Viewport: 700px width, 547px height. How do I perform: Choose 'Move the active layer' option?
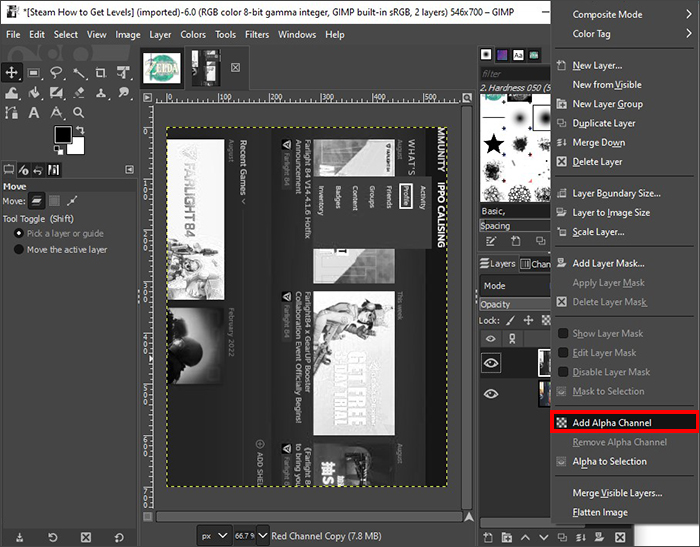19,249
